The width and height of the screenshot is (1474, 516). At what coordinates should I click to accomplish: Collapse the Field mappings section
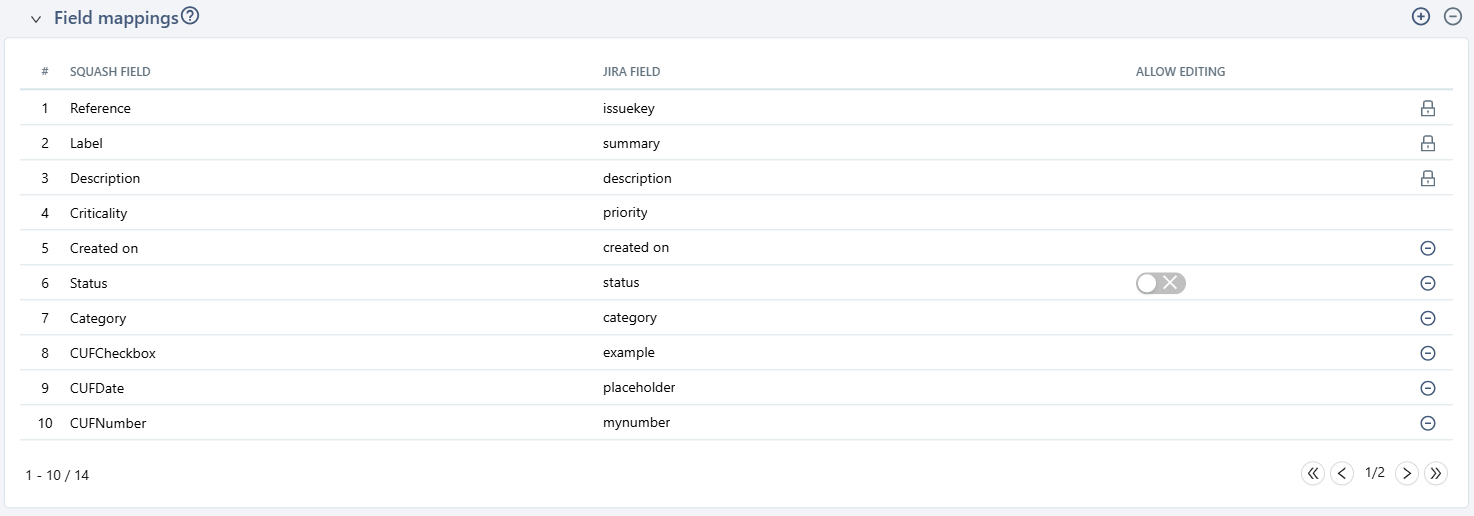click(36, 19)
